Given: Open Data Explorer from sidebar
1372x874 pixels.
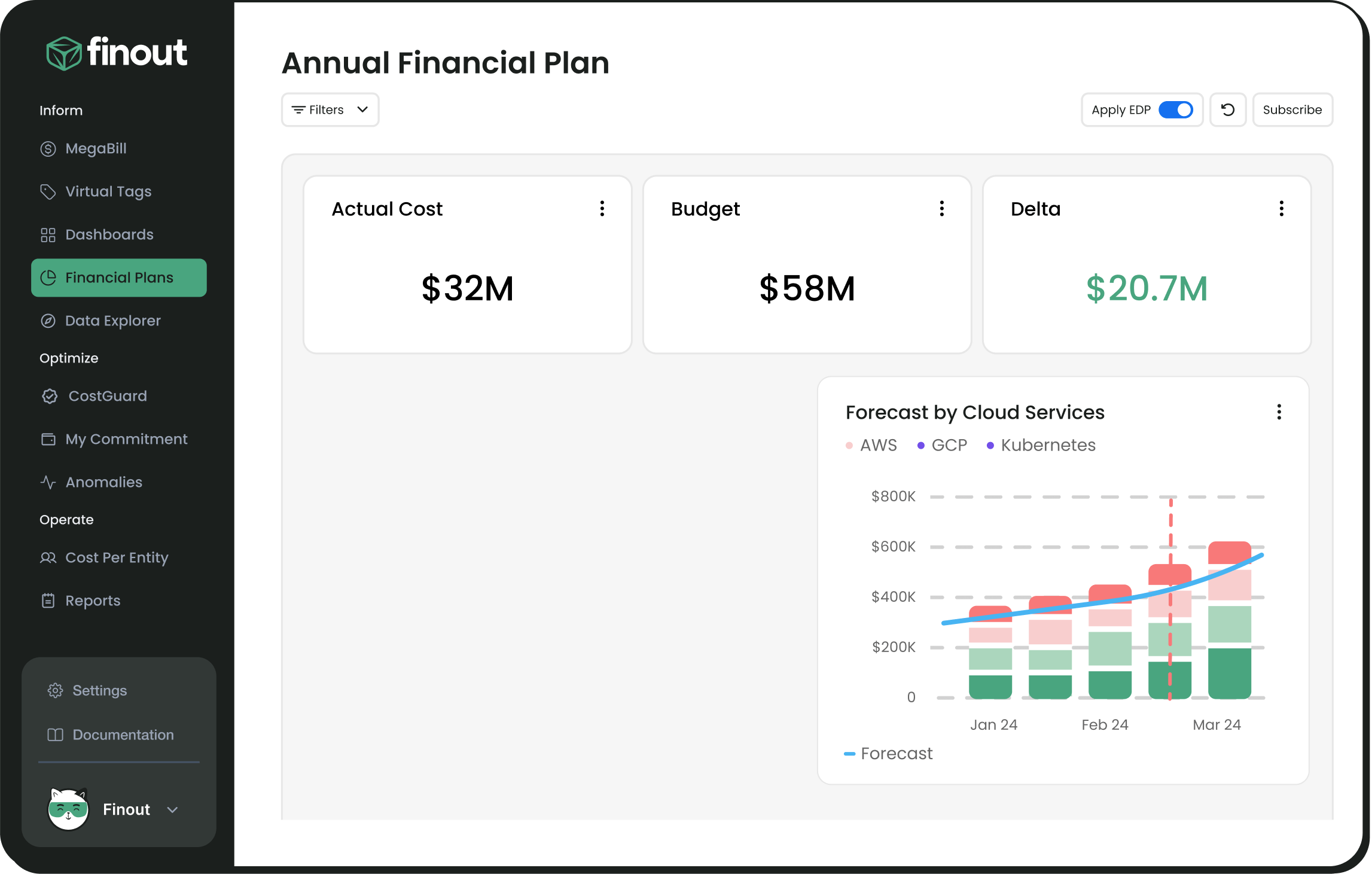Looking at the screenshot, I should 113,320.
